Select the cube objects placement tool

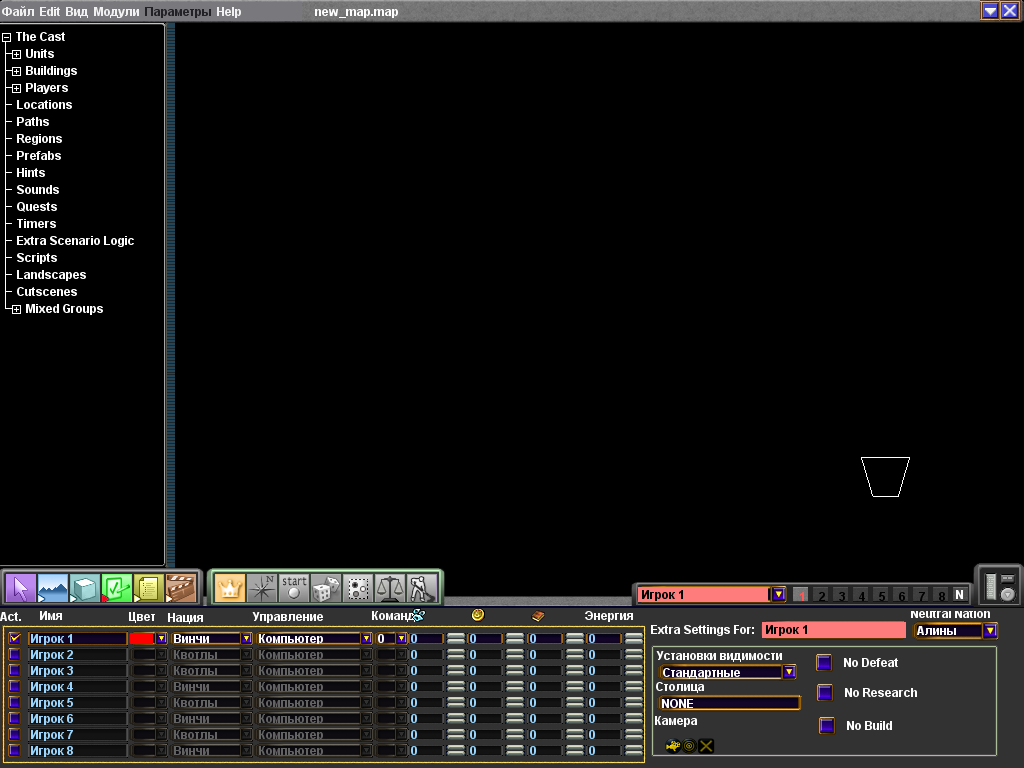pyautogui.click(x=85, y=588)
